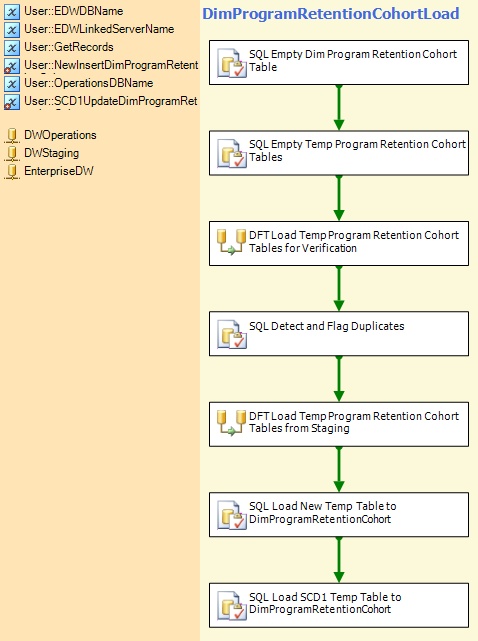Select SQL Load New Temp Table task

(339, 515)
